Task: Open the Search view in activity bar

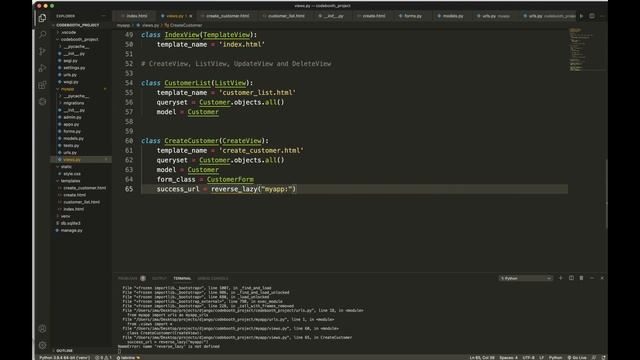Action: 42,35
